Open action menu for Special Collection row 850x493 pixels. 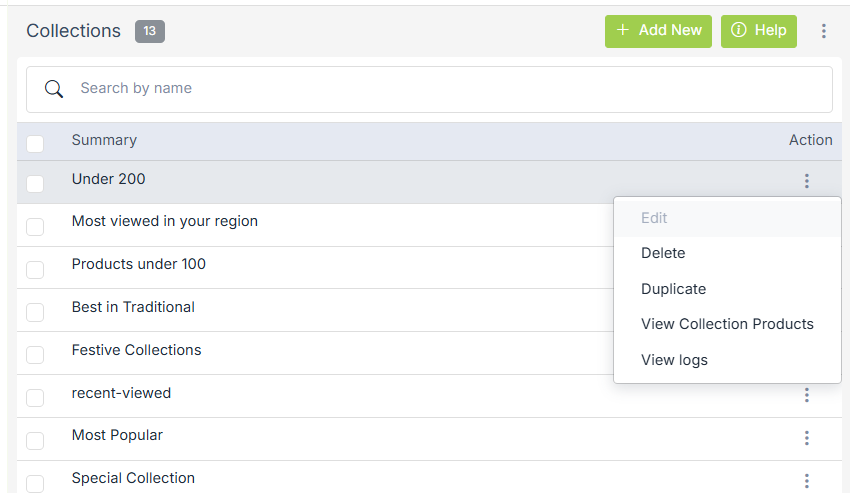click(x=806, y=480)
